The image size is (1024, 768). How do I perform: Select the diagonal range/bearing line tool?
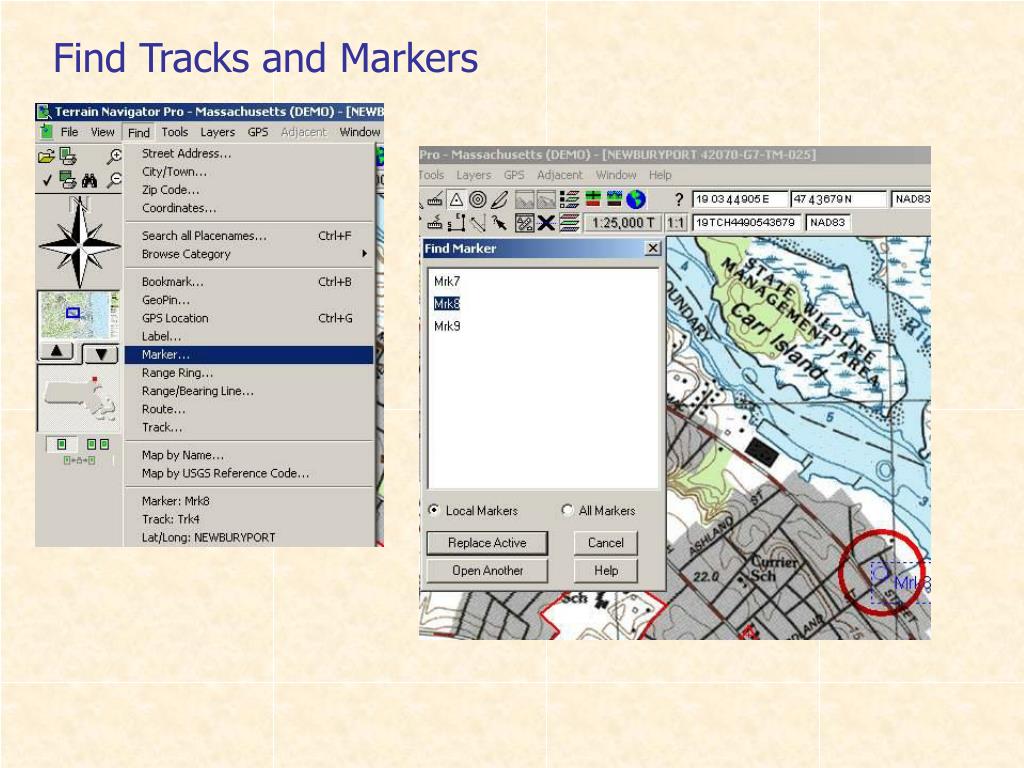(x=478, y=223)
